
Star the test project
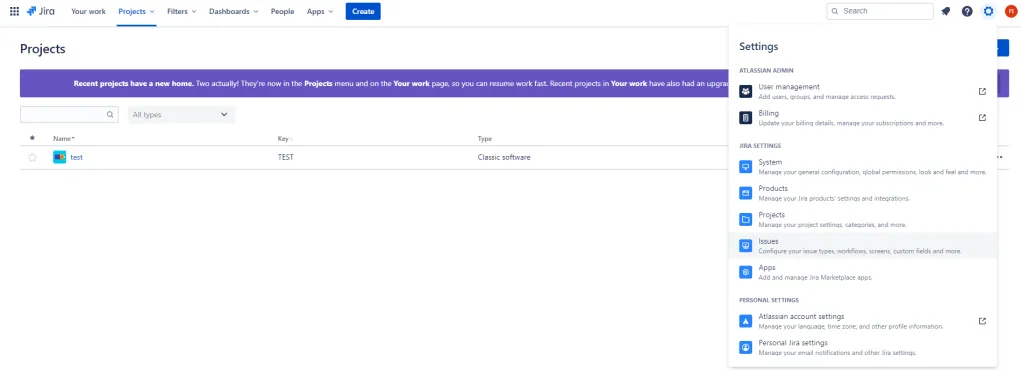(33, 157)
